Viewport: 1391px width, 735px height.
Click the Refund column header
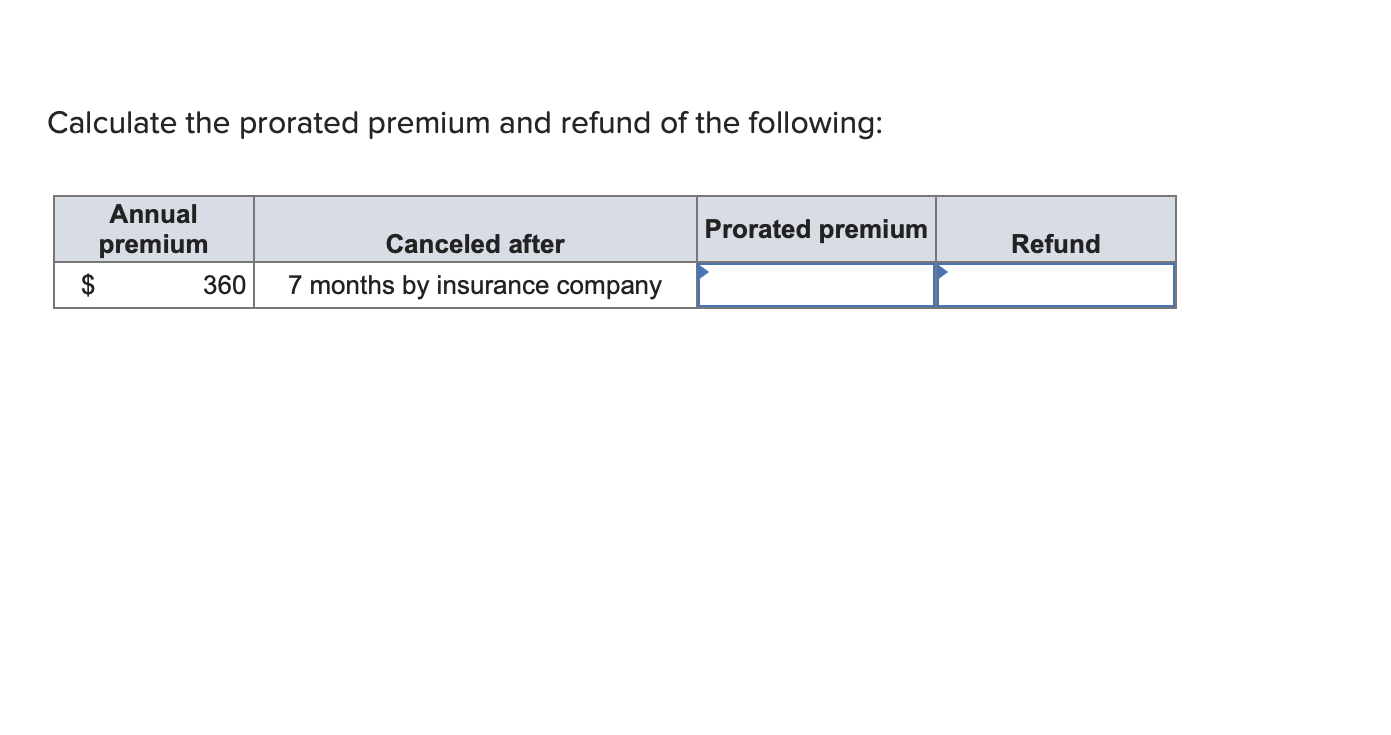1055,243
